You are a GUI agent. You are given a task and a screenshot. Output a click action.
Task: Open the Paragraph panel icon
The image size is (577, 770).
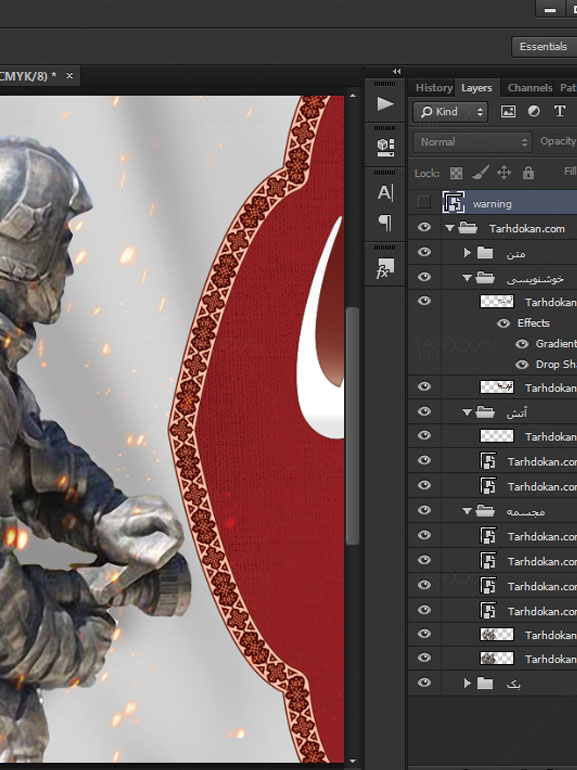(385, 223)
